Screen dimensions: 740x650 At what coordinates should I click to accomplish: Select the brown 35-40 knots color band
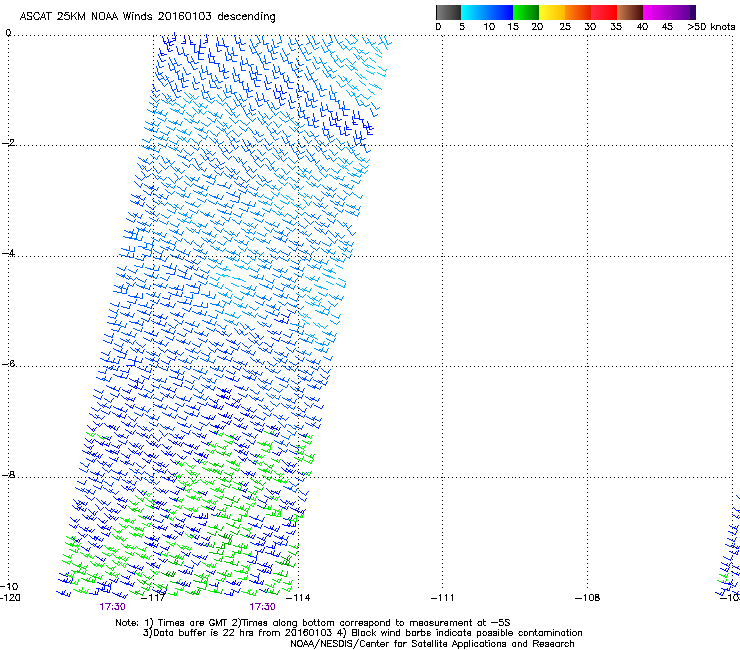630,12
